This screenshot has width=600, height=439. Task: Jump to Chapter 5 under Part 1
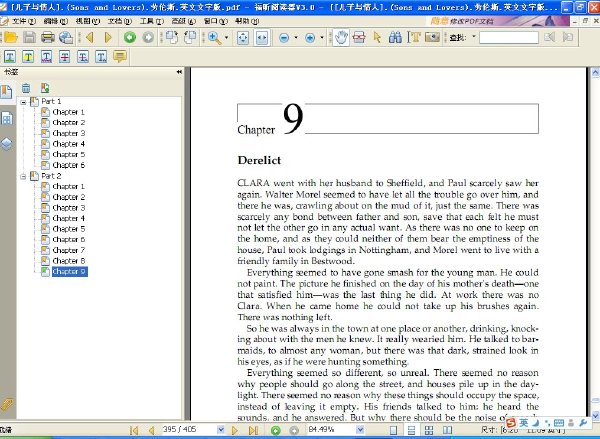pos(68,155)
